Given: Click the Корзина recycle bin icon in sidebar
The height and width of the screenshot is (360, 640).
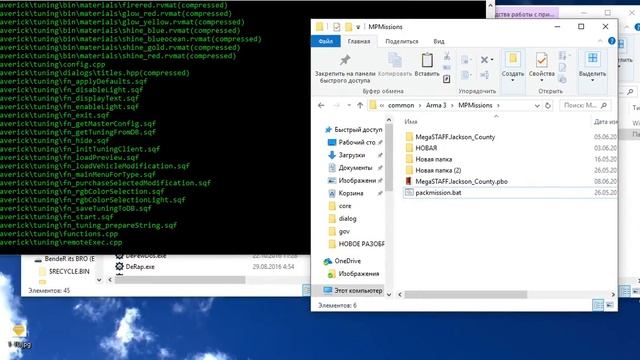Looking at the screenshot, I should coord(332,193).
